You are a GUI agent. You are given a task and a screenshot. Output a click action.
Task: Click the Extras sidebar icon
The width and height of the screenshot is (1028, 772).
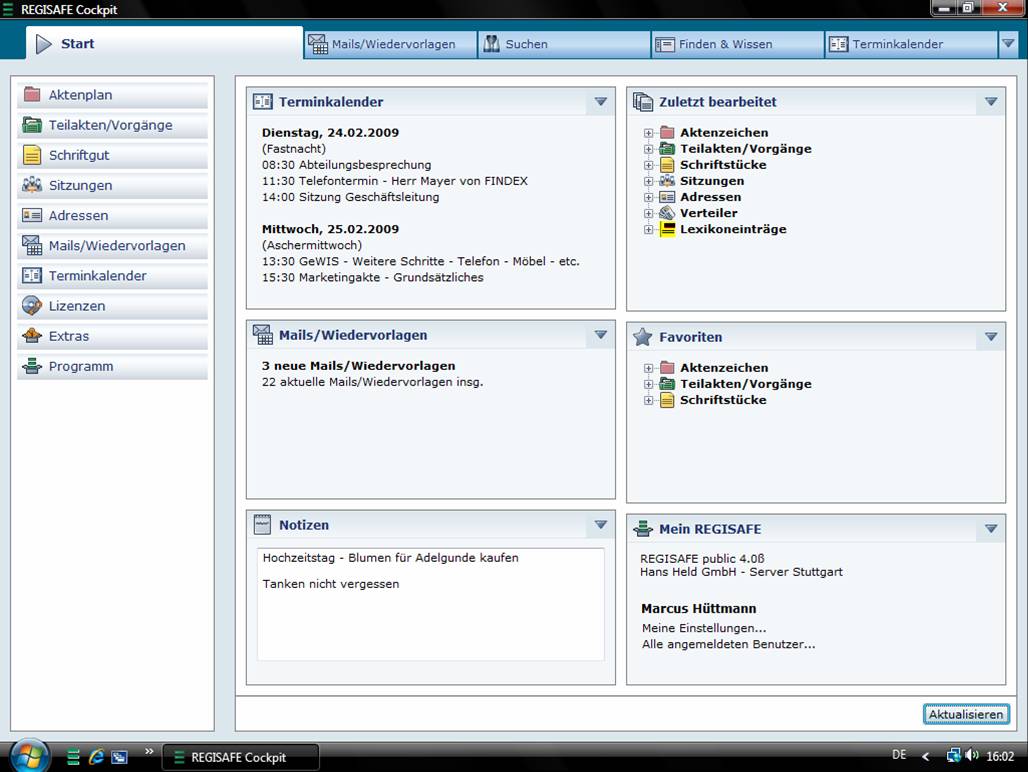(31, 336)
